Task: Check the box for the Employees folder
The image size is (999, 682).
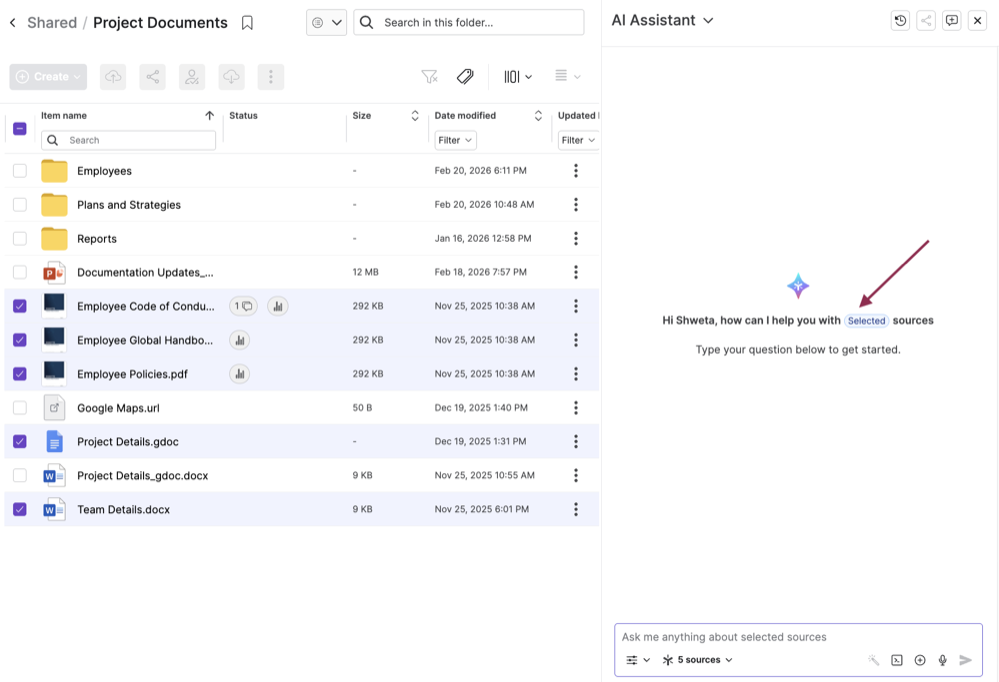Action: click(20, 171)
